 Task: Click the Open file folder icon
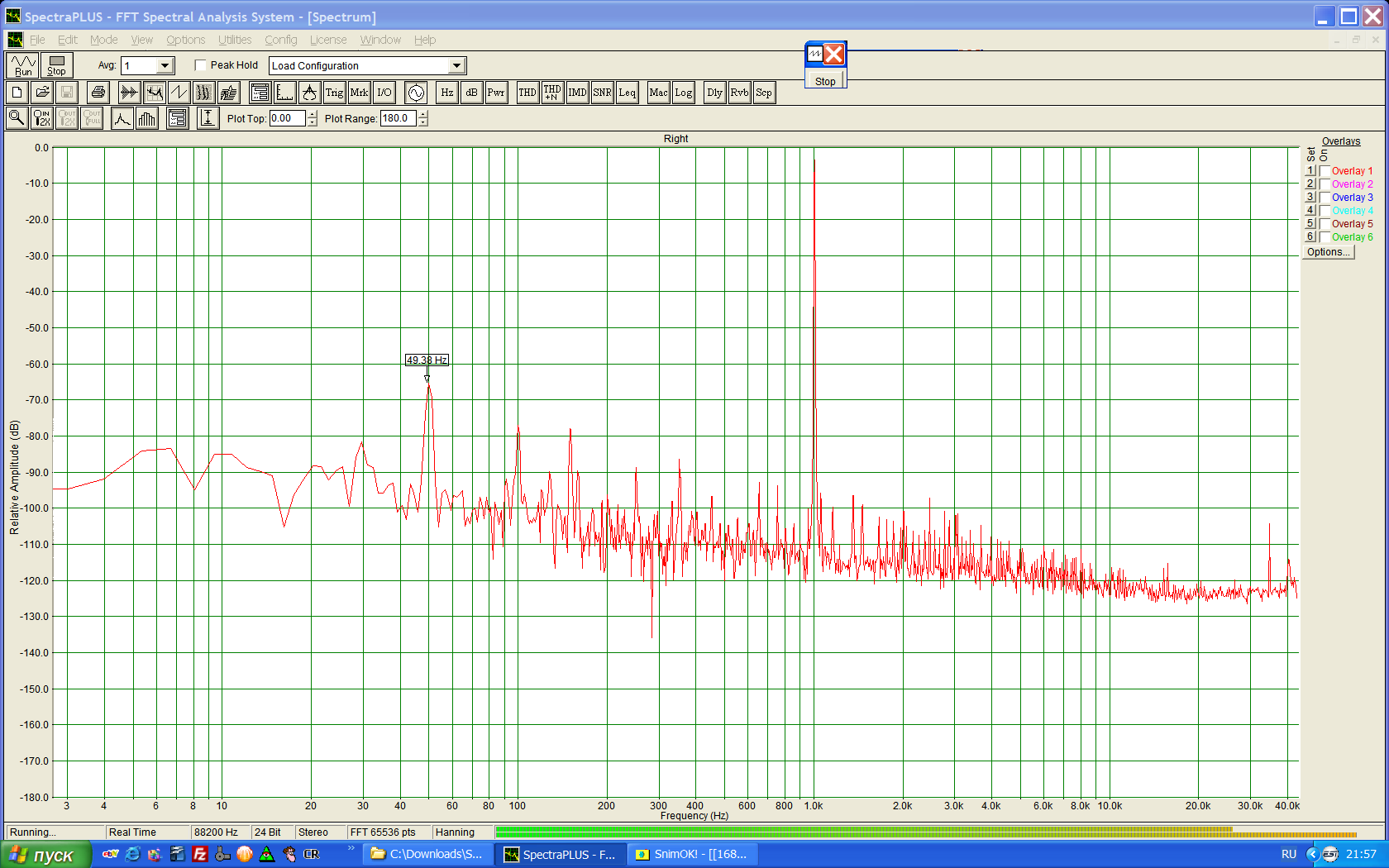pyautogui.click(x=42, y=93)
